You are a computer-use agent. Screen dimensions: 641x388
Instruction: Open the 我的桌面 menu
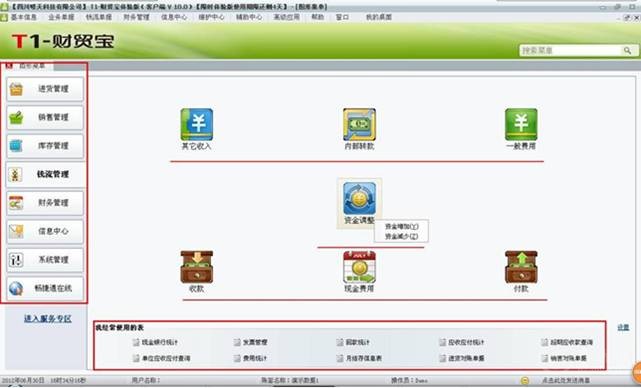click(379, 17)
